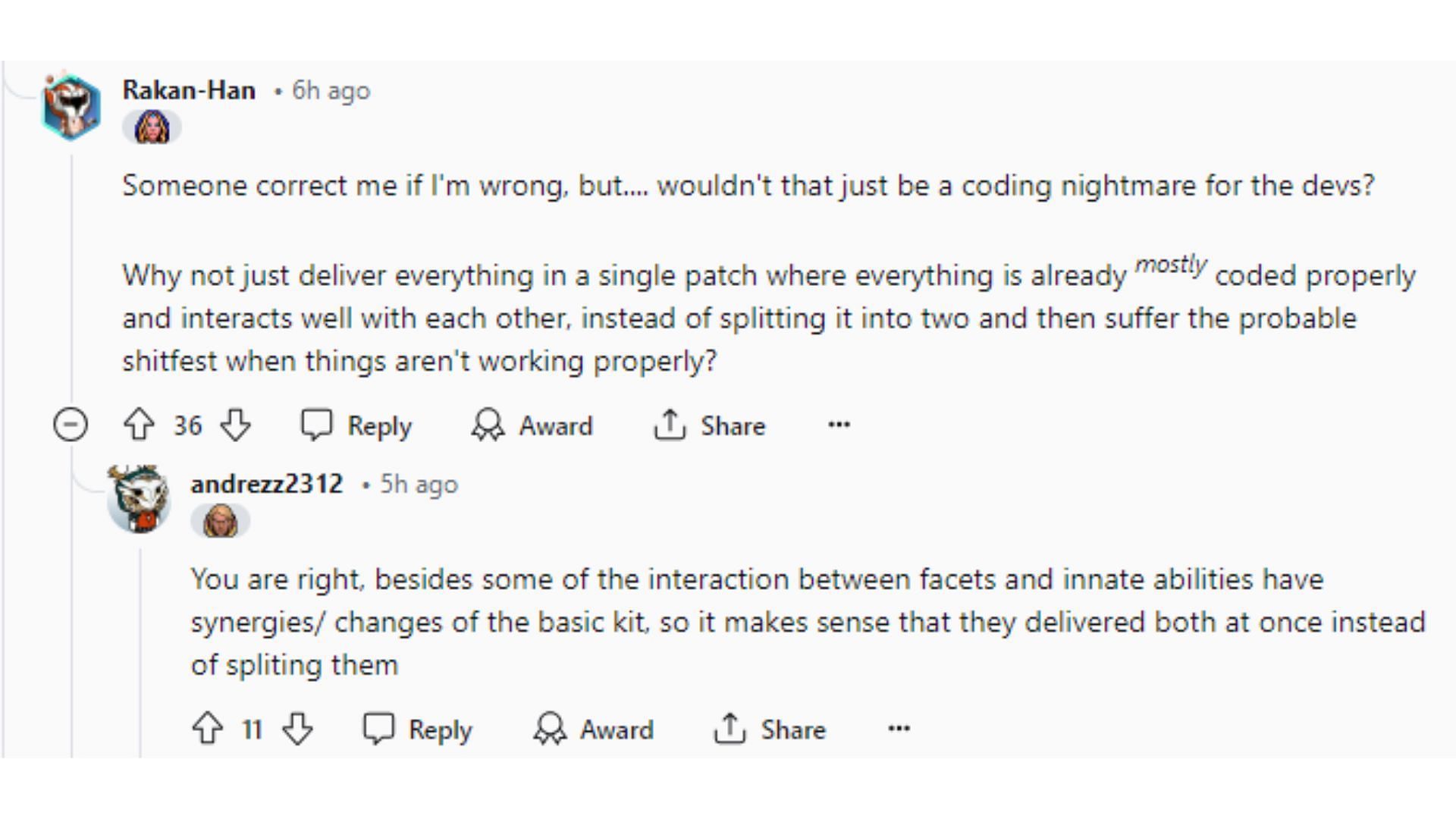1456x819 pixels.
Task: Open andrezz2312's avatar profile picture
Action: (x=139, y=499)
